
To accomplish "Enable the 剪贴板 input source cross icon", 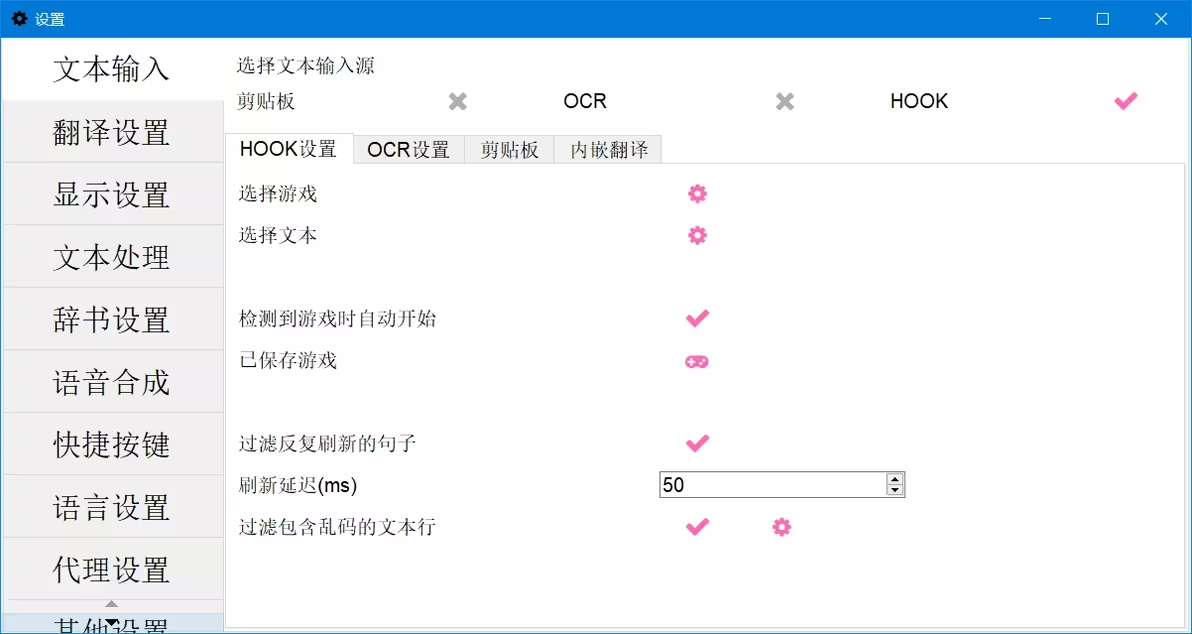I will (458, 101).
